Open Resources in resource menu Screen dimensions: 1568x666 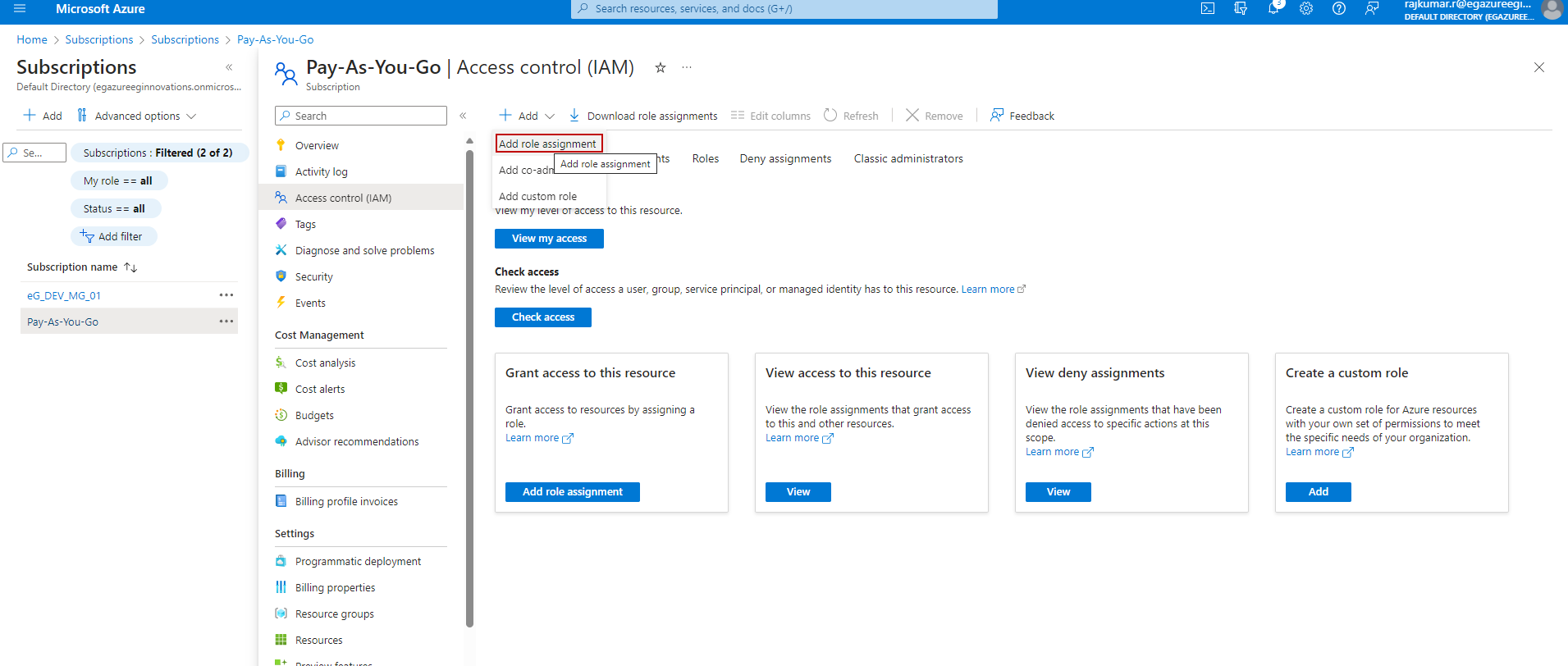(318, 640)
